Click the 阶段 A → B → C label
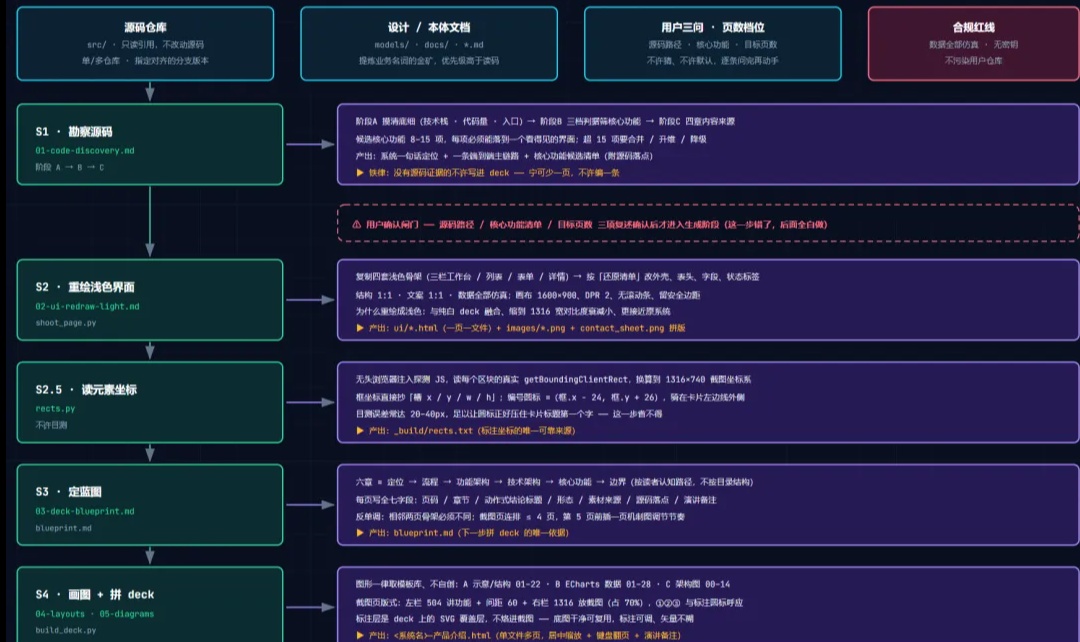The width and height of the screenshot is (1080, 642). coord(70,167)
